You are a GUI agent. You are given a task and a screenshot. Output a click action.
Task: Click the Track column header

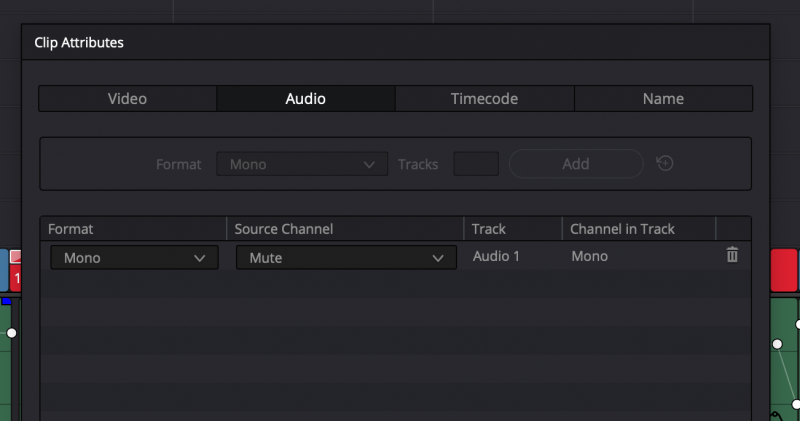(x=513, y=229)
